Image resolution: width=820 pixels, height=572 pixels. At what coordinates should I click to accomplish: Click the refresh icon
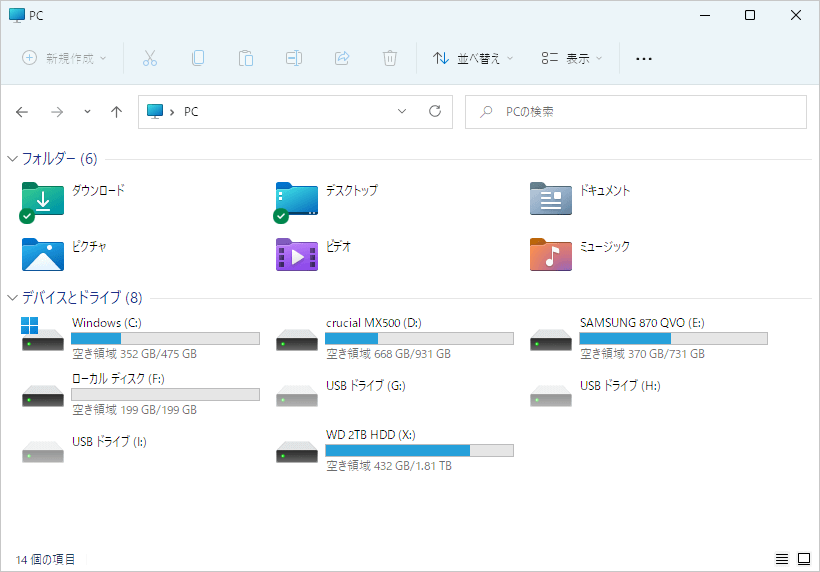click(x=435, y=111)
